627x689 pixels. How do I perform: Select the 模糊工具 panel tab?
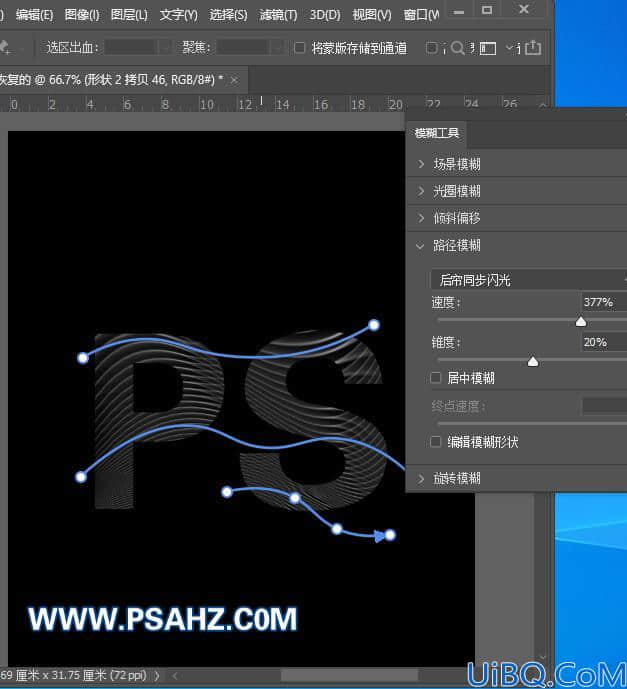[436, 133]
